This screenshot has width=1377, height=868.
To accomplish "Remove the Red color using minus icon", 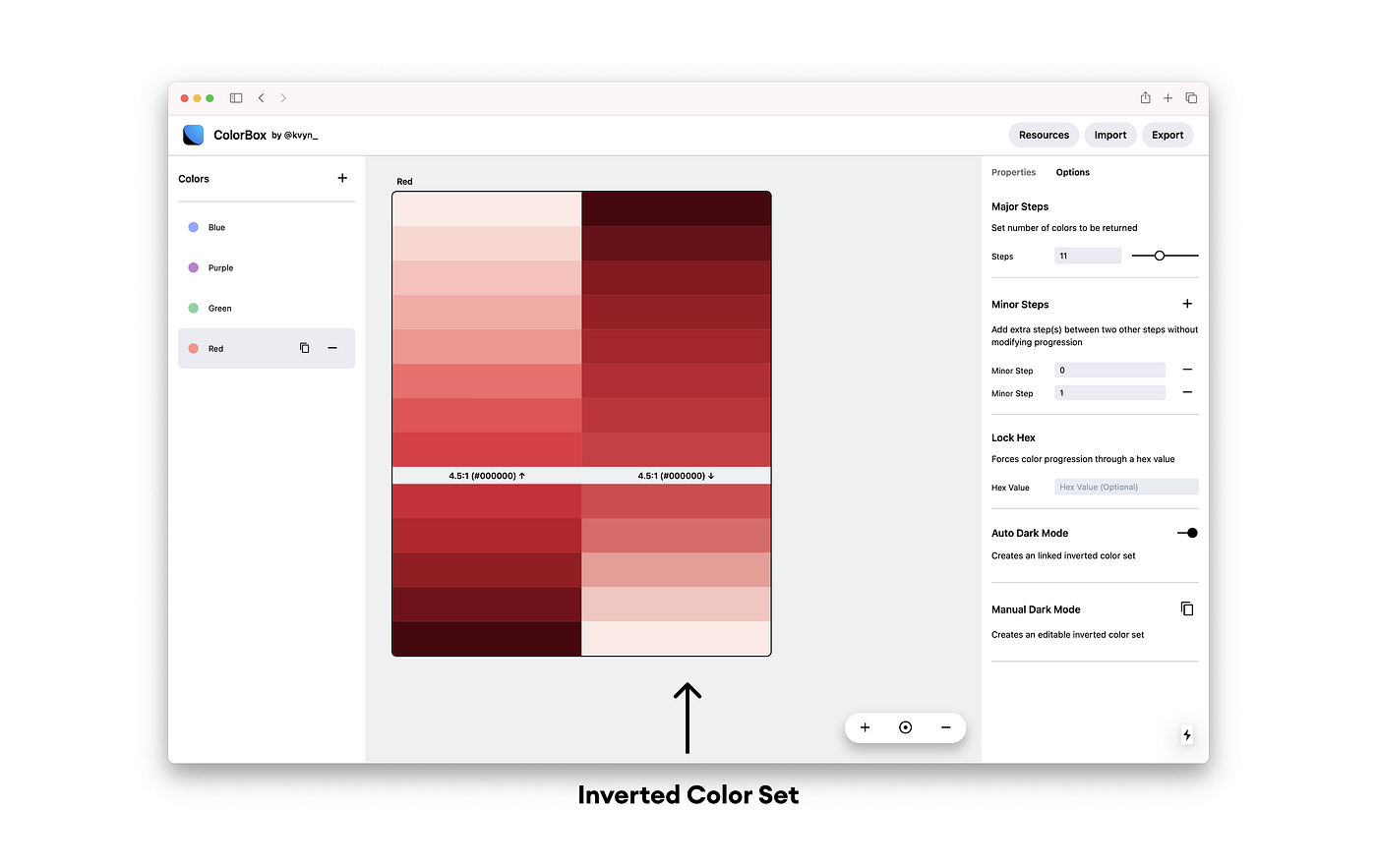I will point(332,348).
